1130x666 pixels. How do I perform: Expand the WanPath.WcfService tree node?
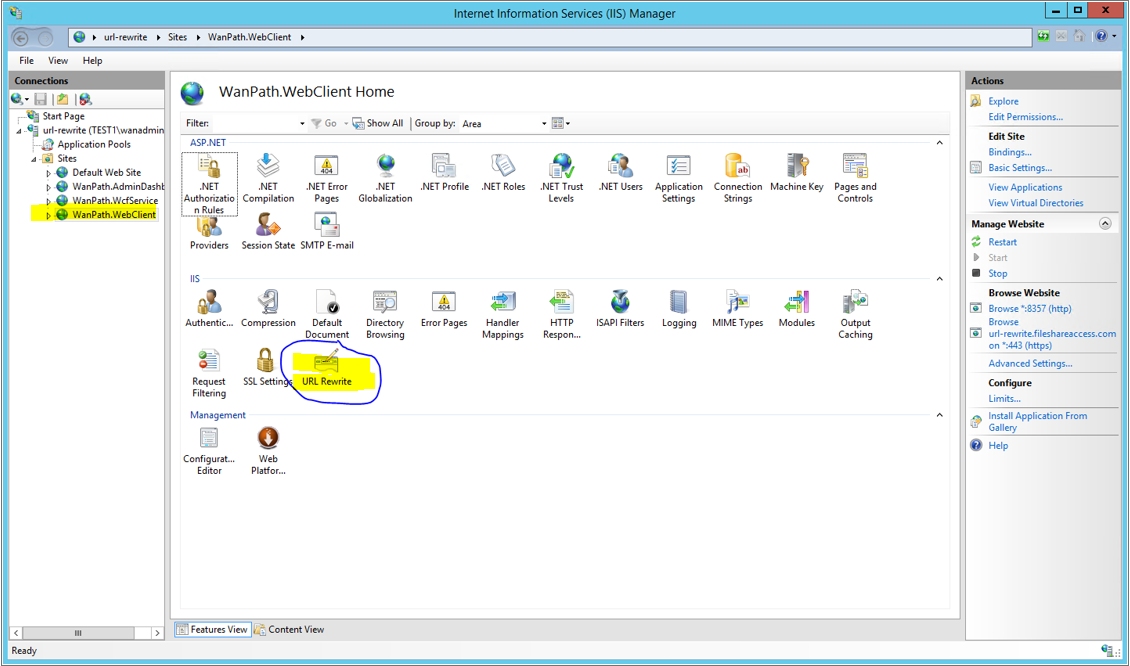click(49, 201)
